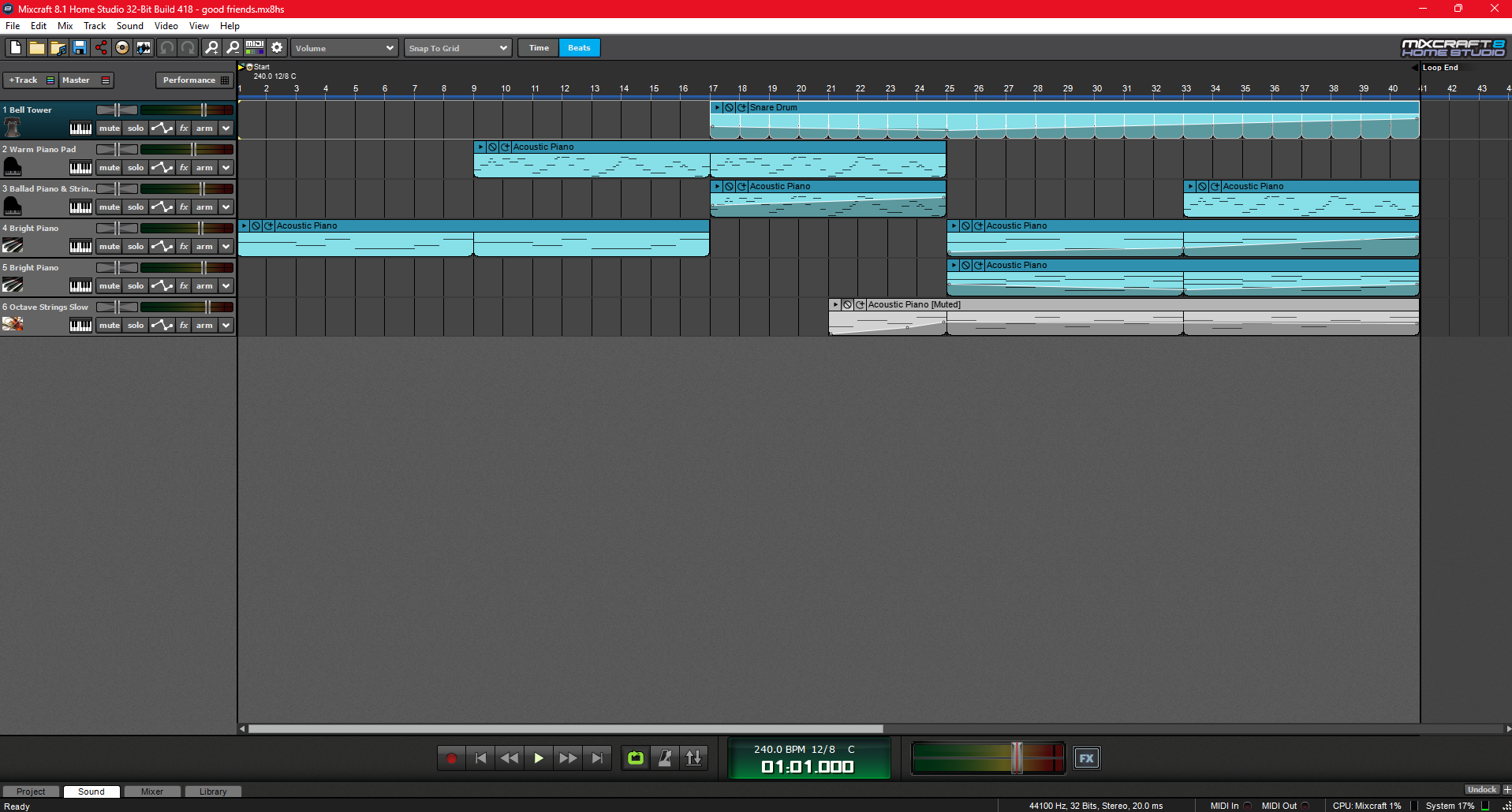Screen dimensions: 1512x812
Task: Mute the Bell Tower track
Action: click(109, 129)
